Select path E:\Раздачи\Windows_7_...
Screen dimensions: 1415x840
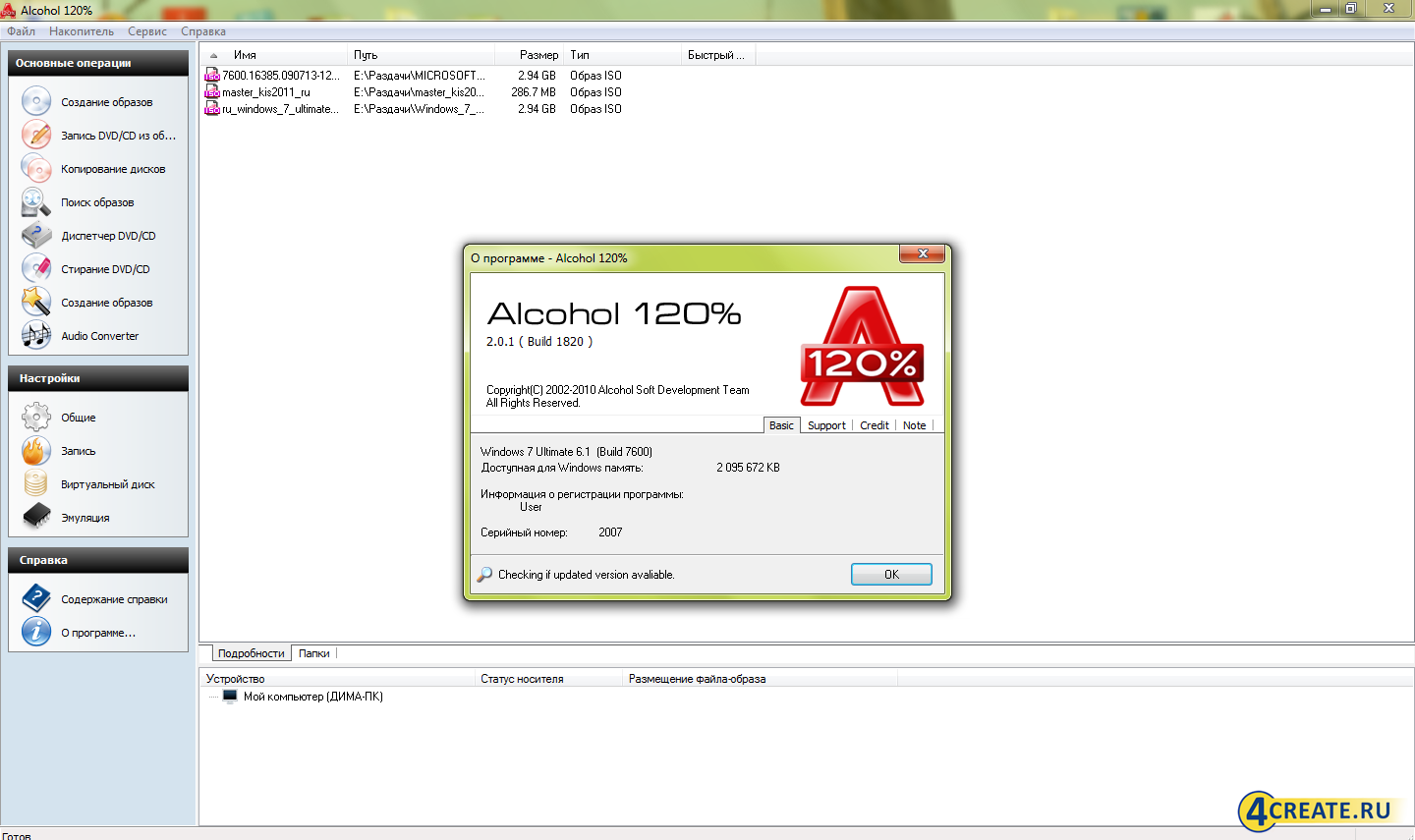point(420,109)
